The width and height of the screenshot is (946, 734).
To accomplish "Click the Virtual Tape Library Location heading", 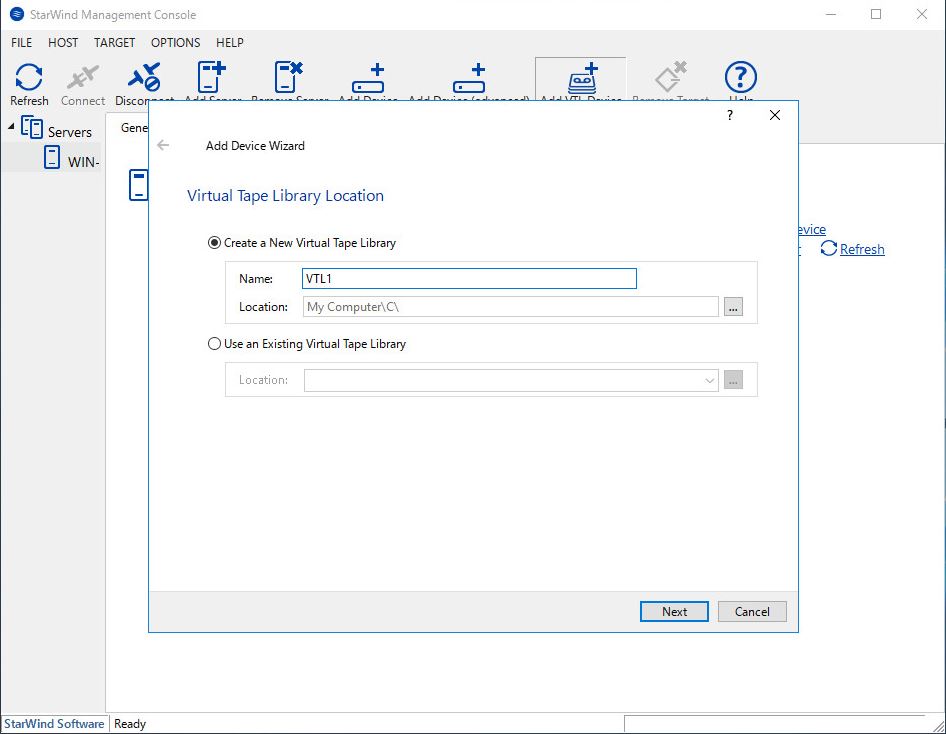I will tap(285, 196).
